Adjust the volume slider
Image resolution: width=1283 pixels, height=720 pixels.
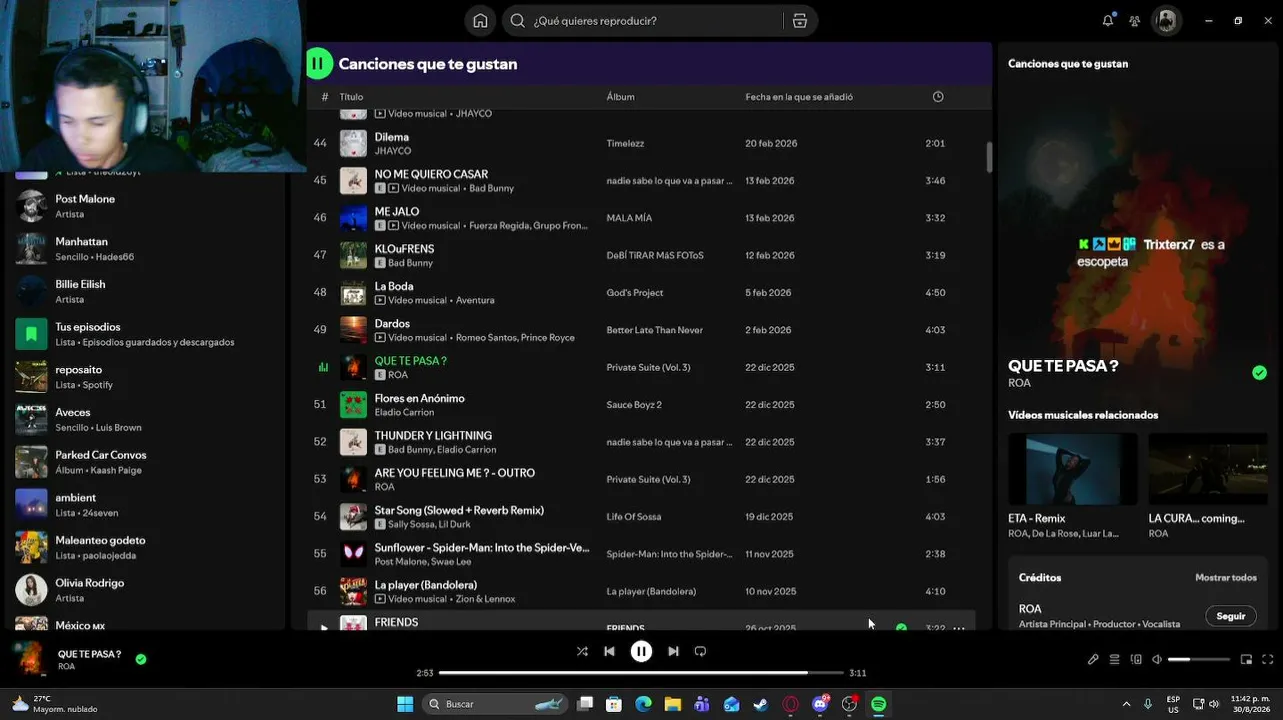(1198, 659)
